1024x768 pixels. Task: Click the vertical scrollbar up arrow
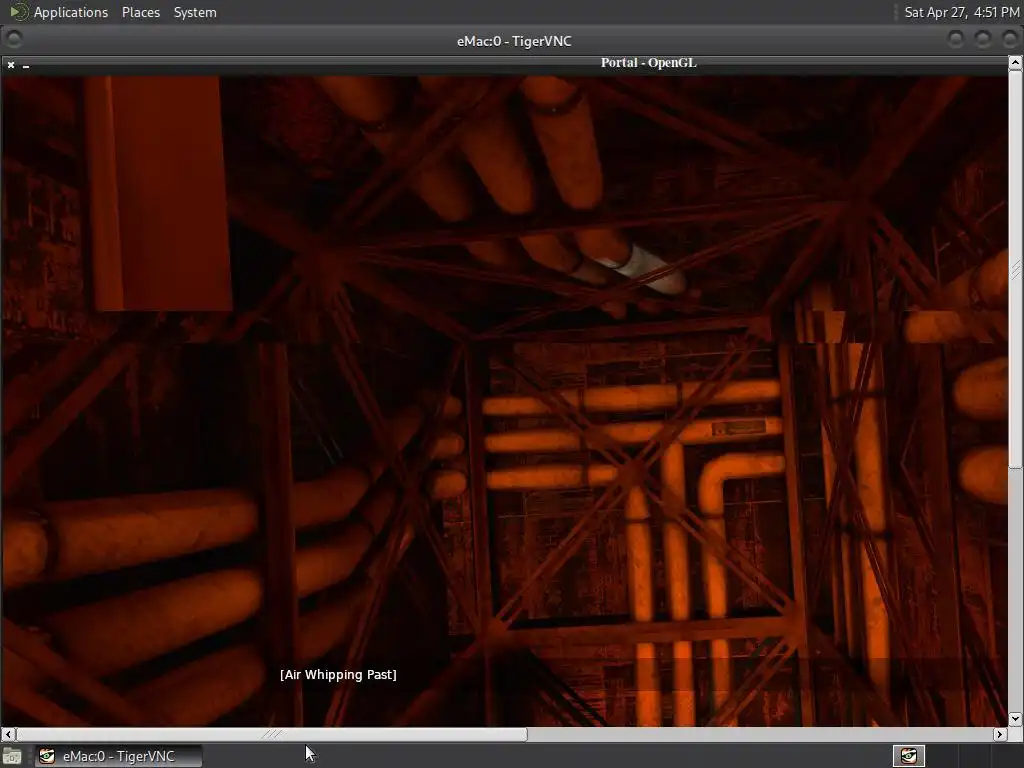[1015, 63]
